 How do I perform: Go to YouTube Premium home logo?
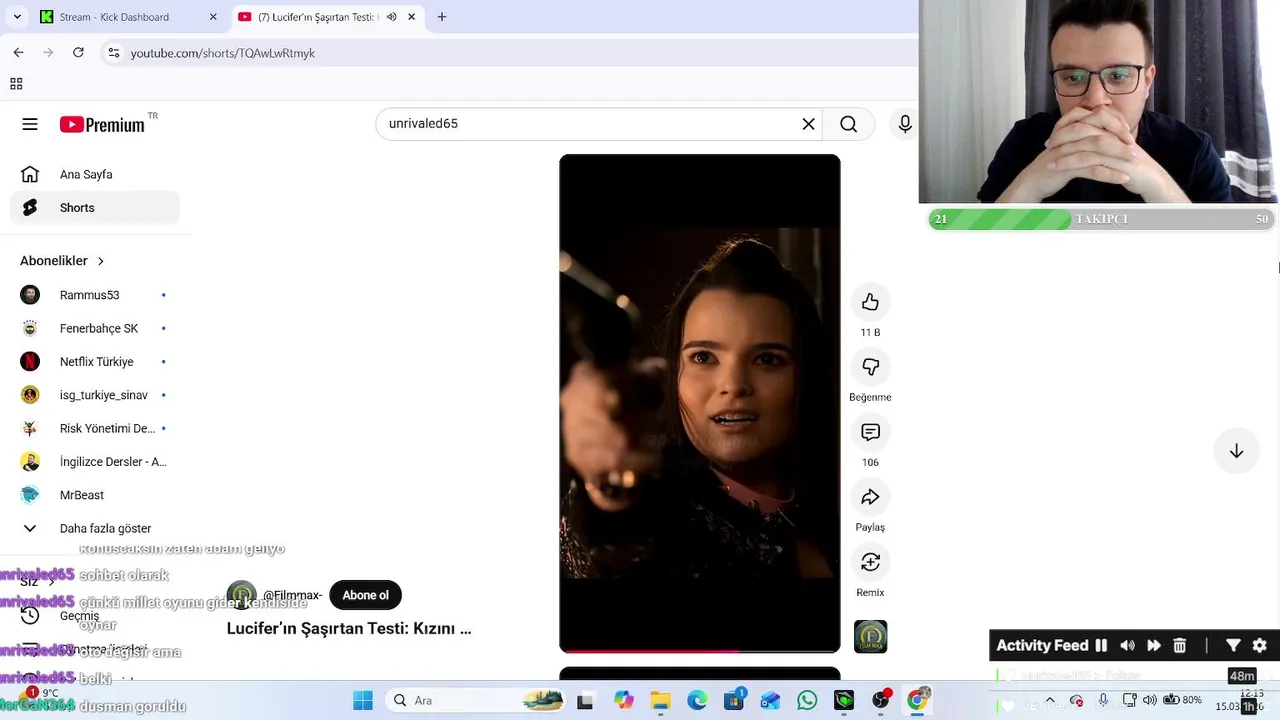click(x=102, y=124)
